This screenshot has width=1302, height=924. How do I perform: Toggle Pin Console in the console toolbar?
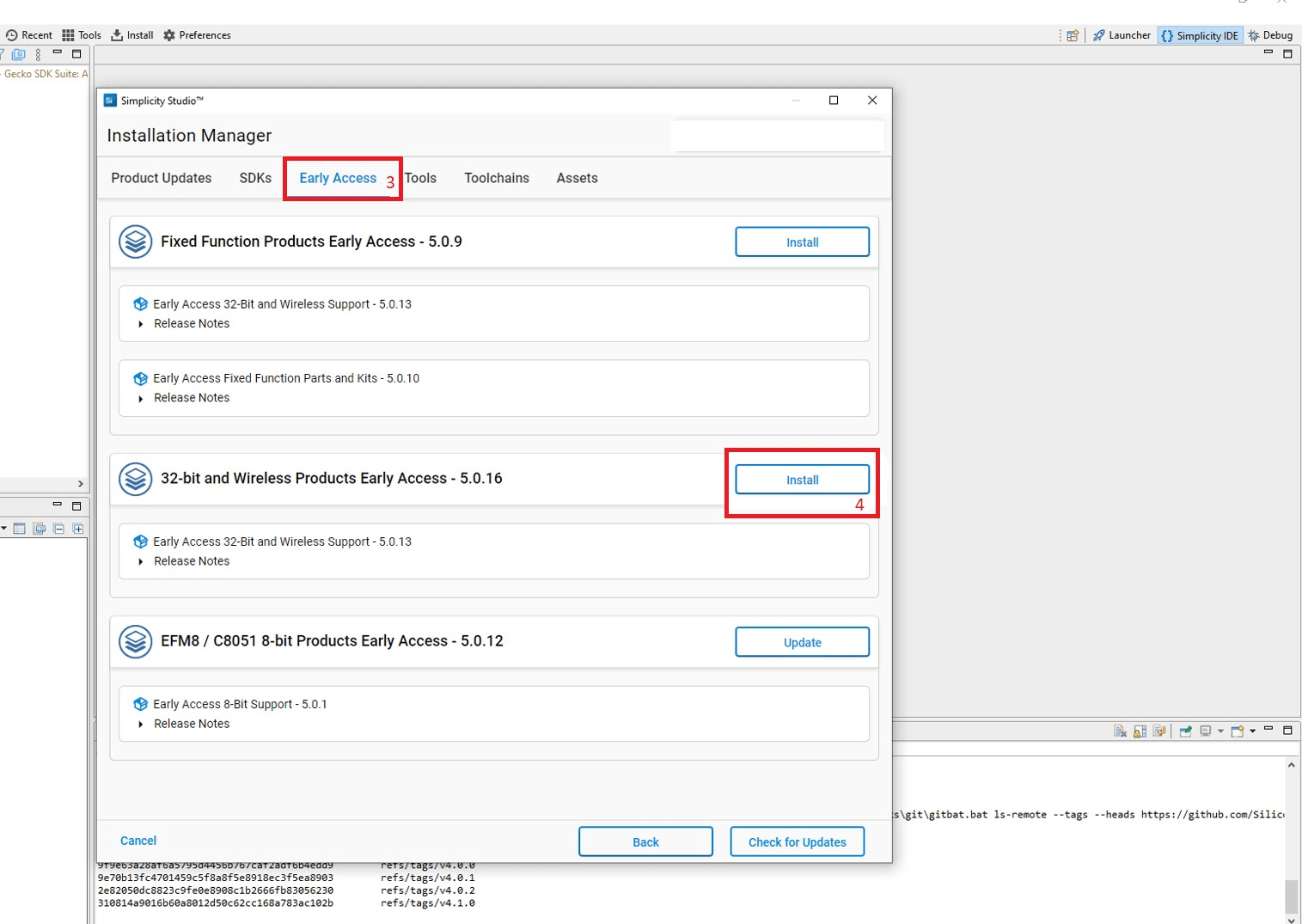pyautogui.click(x=1185, y=731)
